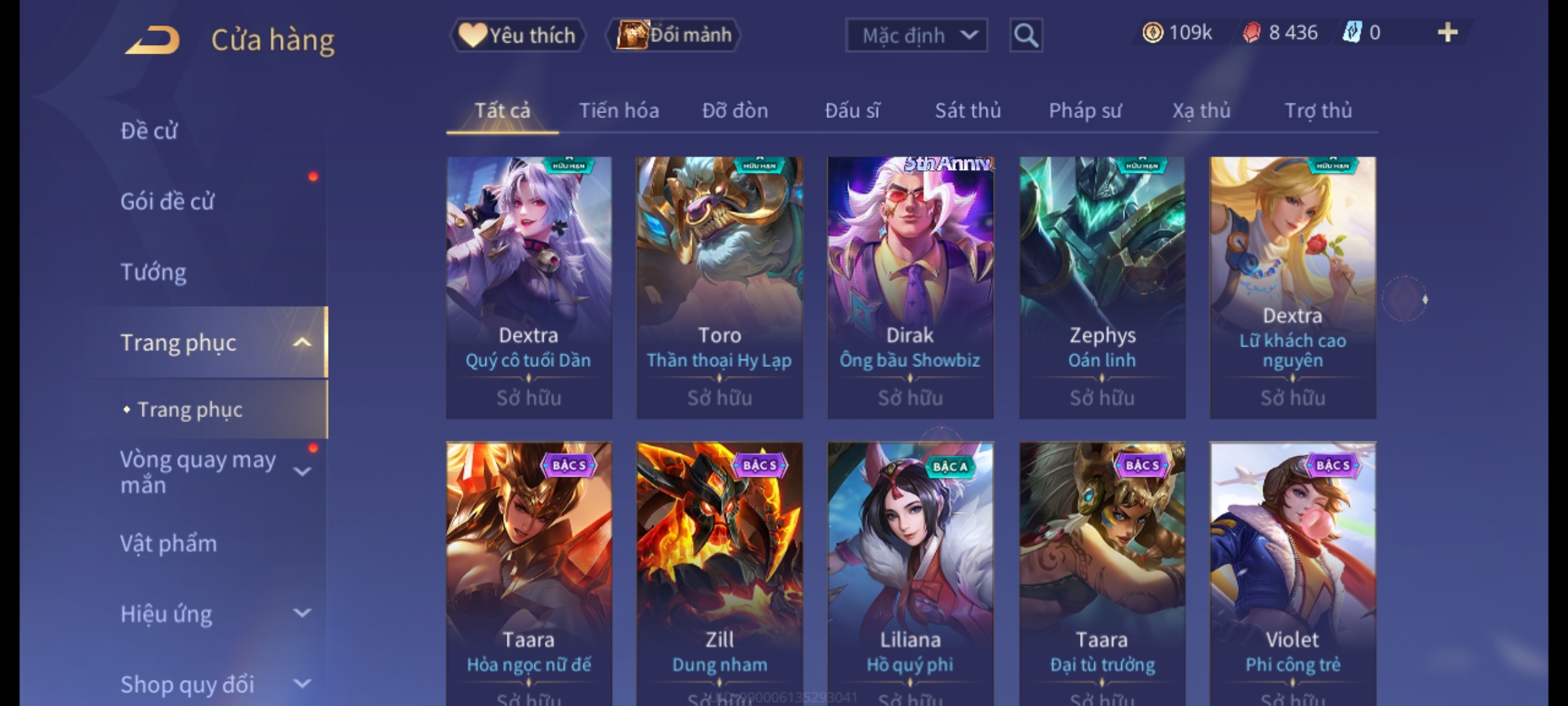Screen dimensions: 1568x706
Task: Tap the blue voucher currency icon
Action: click(1352, 33)
